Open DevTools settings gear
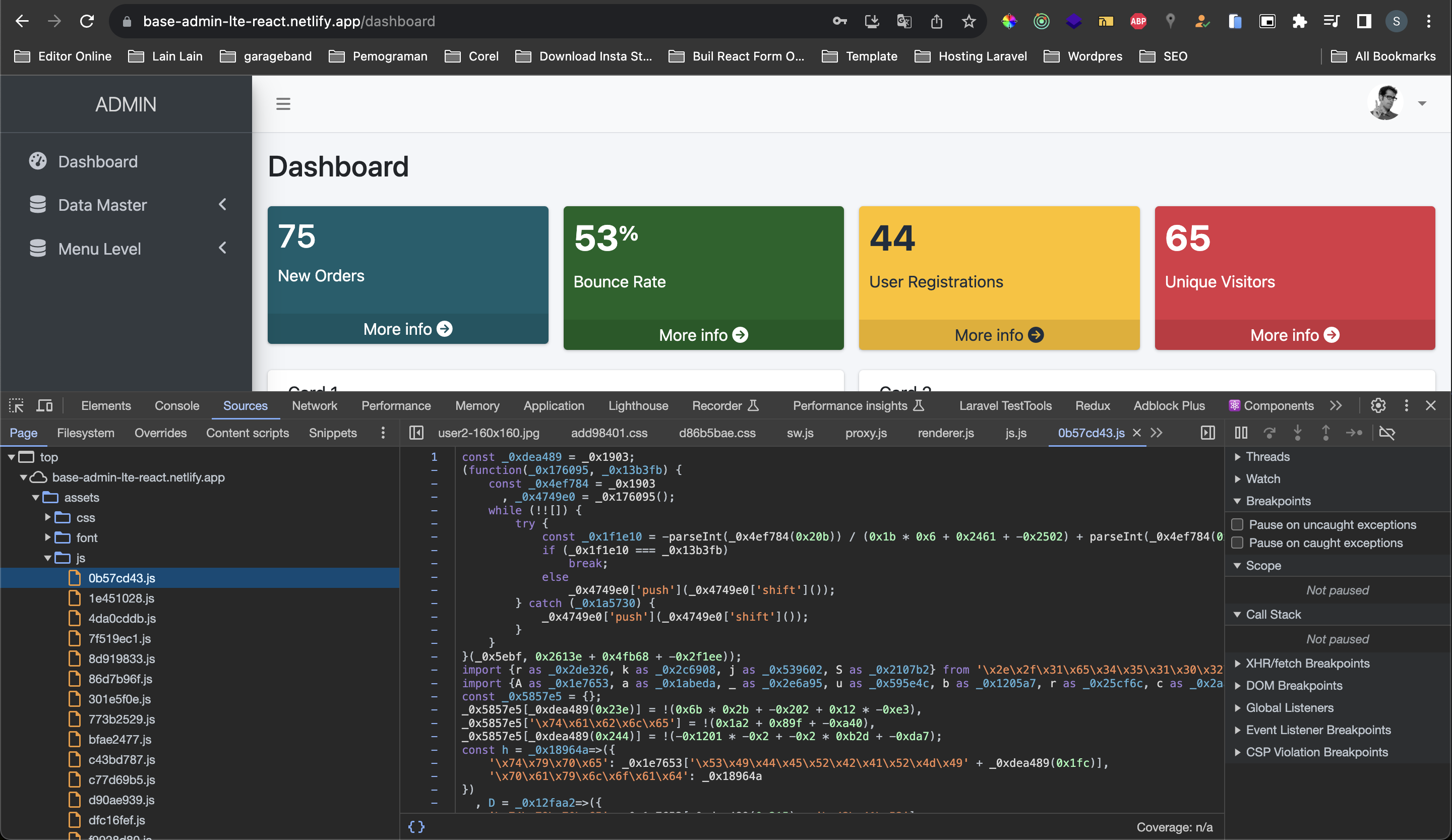The width and height of the screenshot is (1452, 840). pyautogui.click(x=1378, y=405)
